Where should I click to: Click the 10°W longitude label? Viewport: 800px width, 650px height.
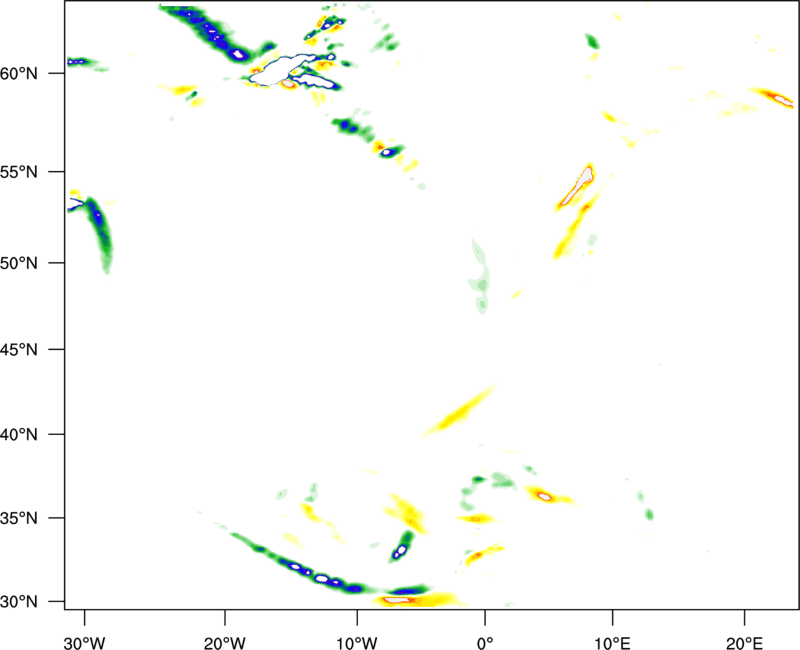coord(357,643)
